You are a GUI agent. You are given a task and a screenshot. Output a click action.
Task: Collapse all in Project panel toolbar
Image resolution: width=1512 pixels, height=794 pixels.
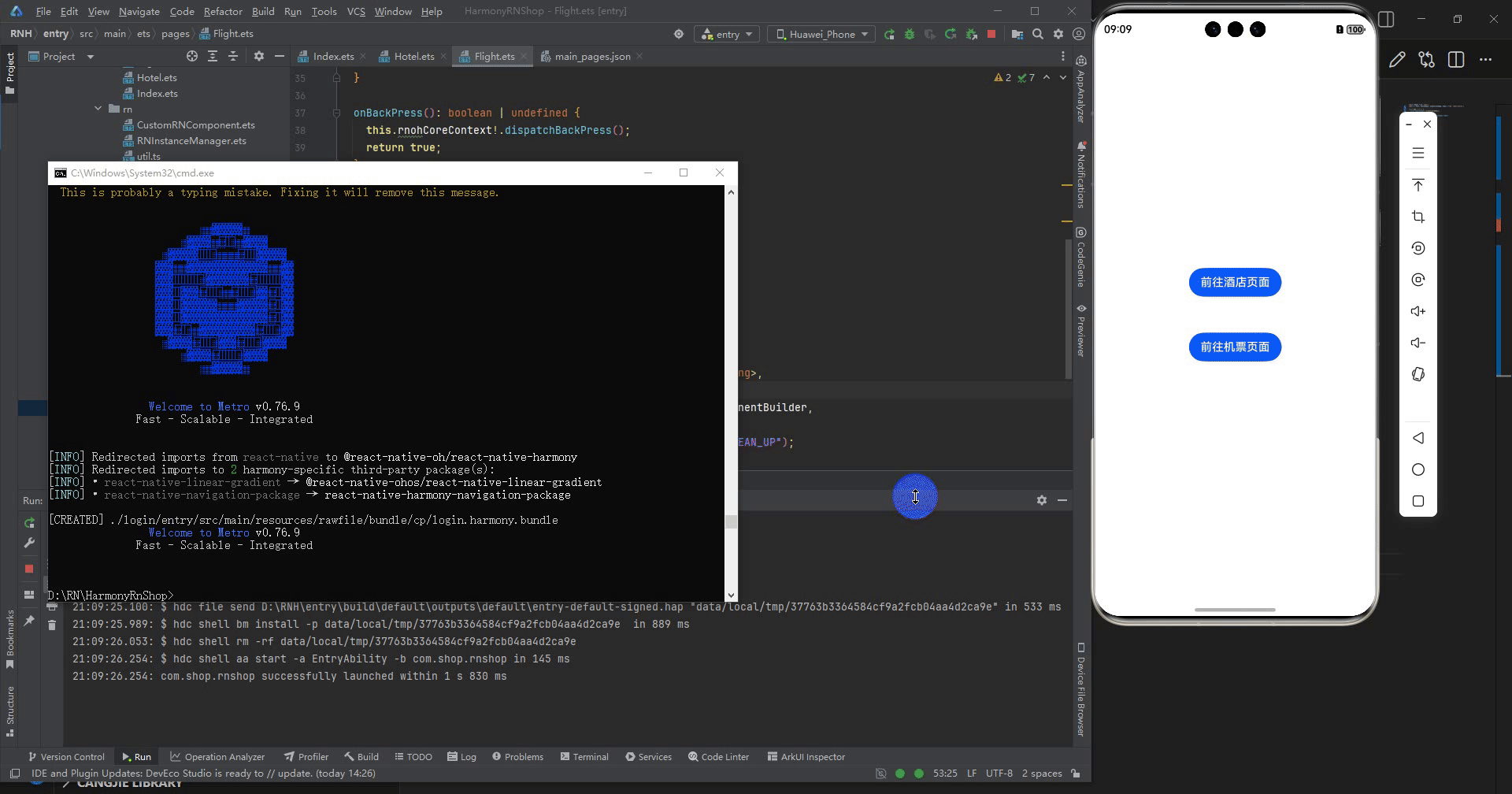tap(233, 57)
